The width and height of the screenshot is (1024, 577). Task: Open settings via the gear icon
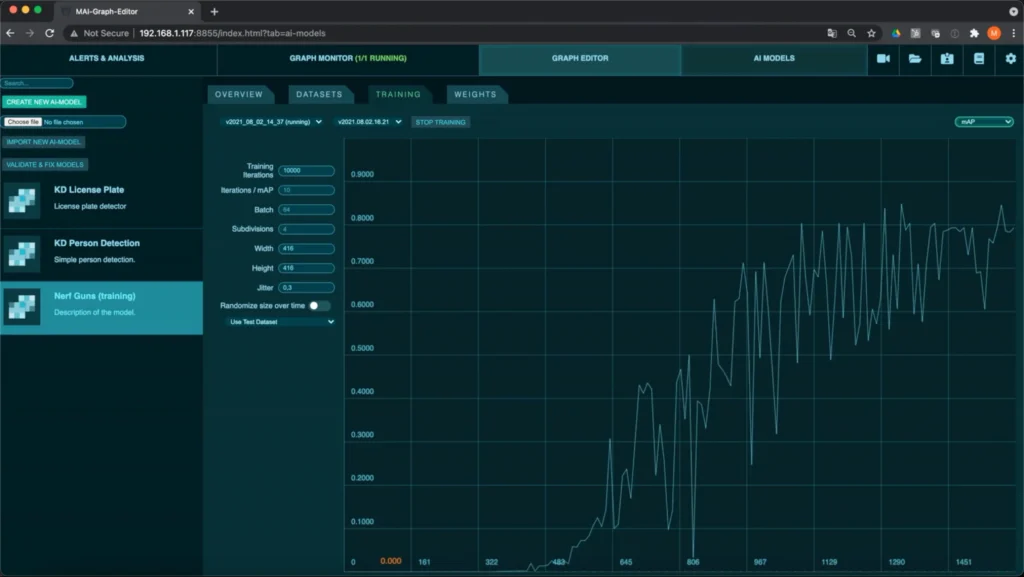tap(1010, 59)
